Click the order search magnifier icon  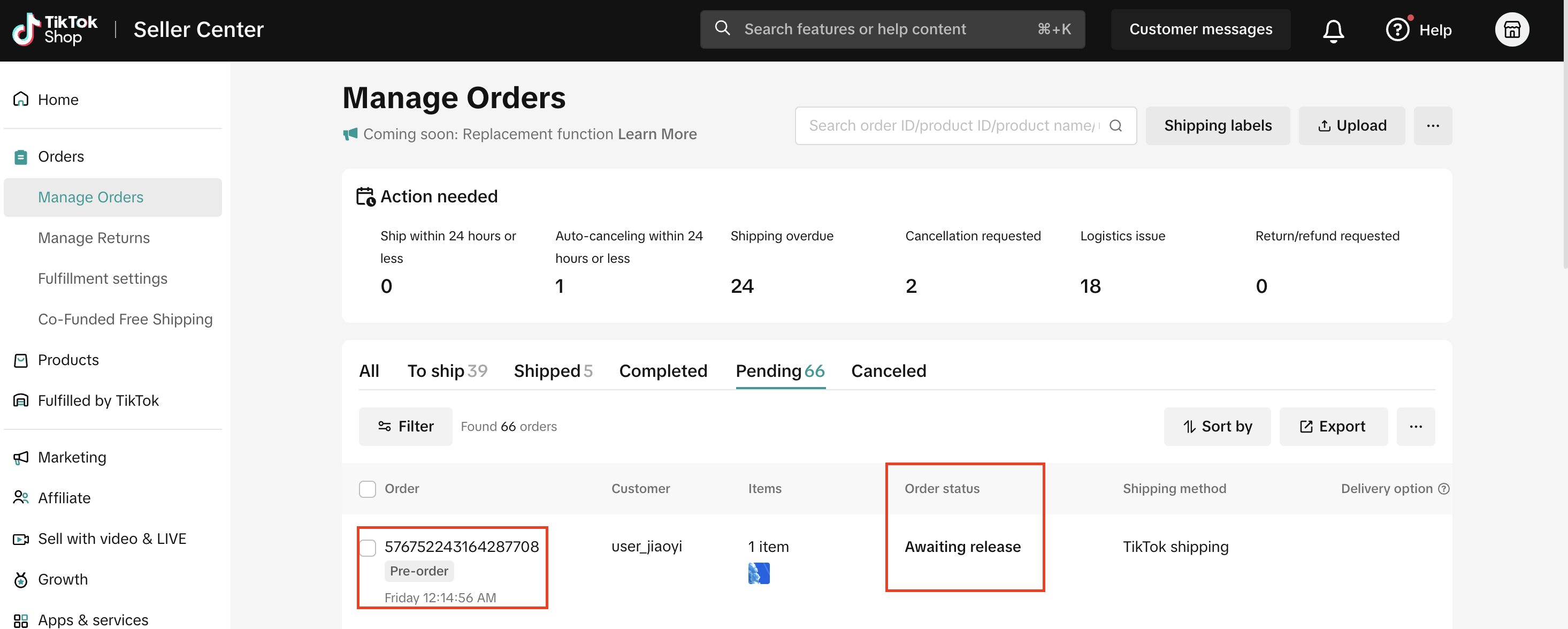[1115, 125]
